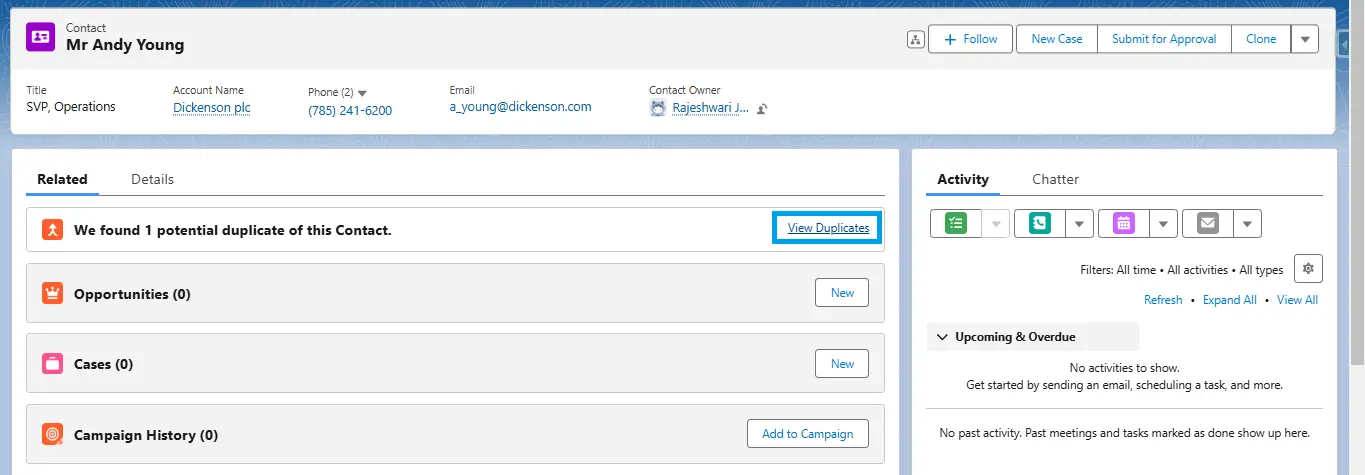Open dropdown arrow next to New Event
This screenshot has width=1365, height=475.
1162,224
